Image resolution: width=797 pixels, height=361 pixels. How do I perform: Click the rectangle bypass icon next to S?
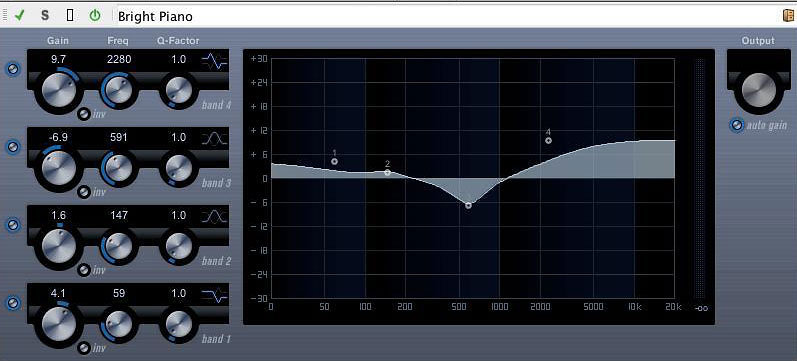pyautogui.click(x=70, y=15)
